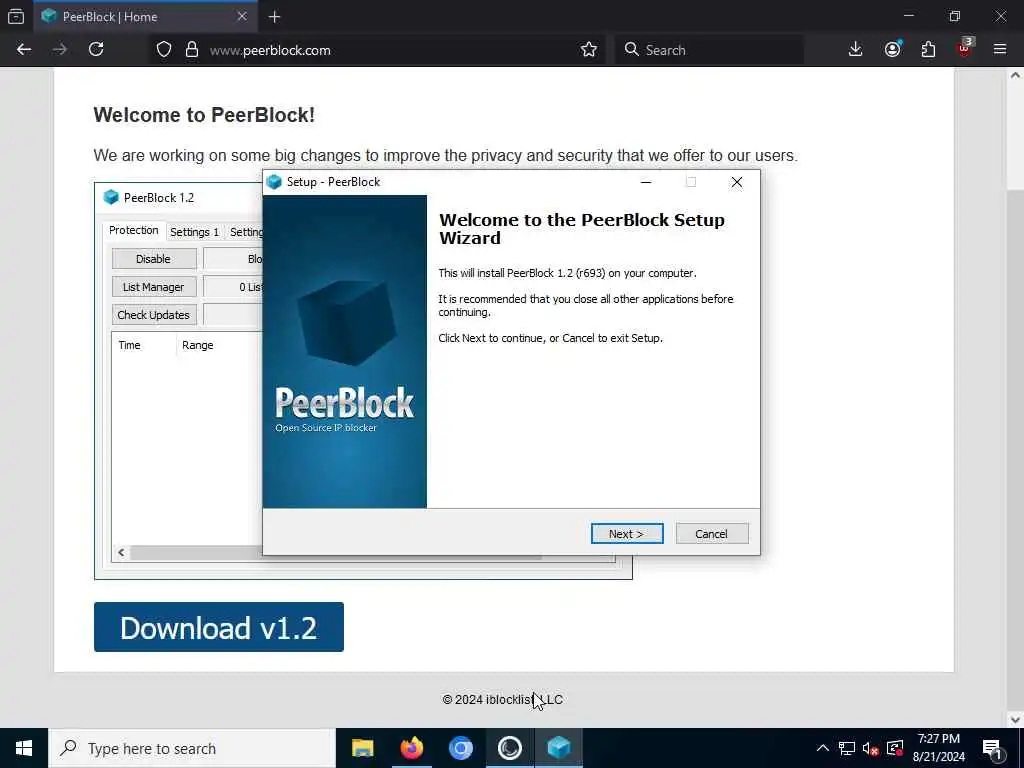Image resolution: width=1024 pixels, height=768 pixels.
Task: Cancel the PeerBlock Setup wizard
Action: click(x=712, y=534)
